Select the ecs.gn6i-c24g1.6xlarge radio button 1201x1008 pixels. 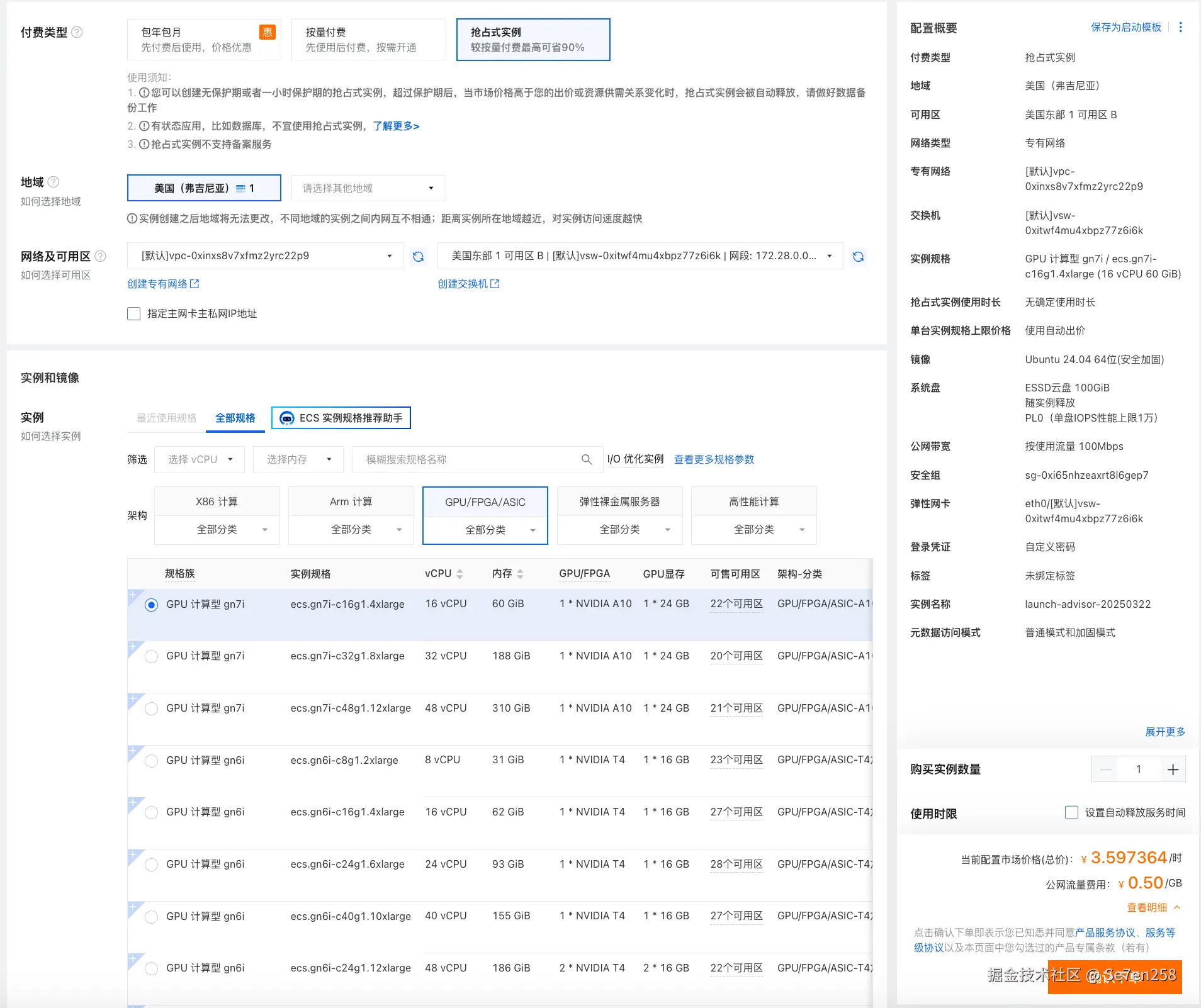pos(151,865)
